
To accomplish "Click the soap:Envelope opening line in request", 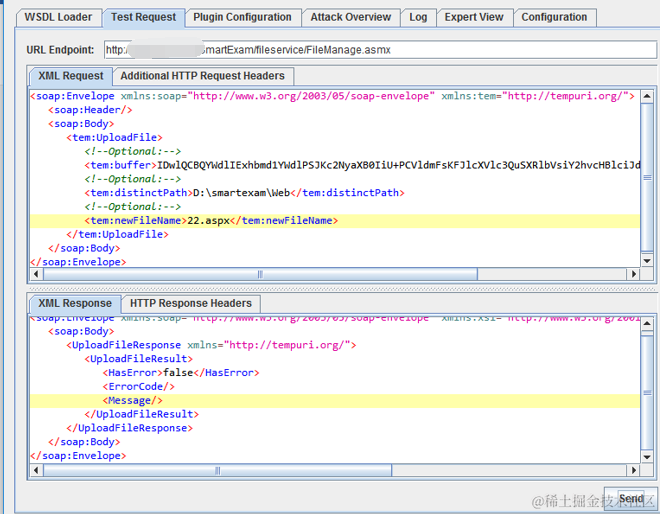I will [332, 96].
